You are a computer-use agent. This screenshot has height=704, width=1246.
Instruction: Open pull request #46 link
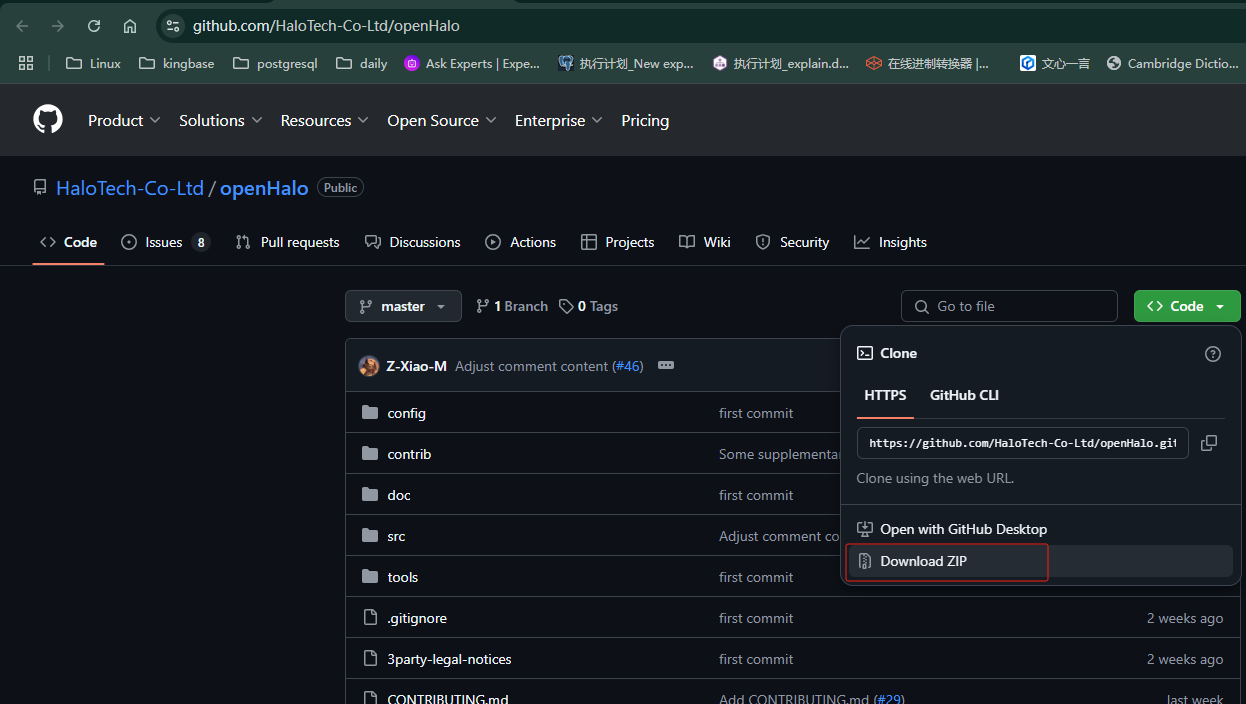[x=627, y=366]
